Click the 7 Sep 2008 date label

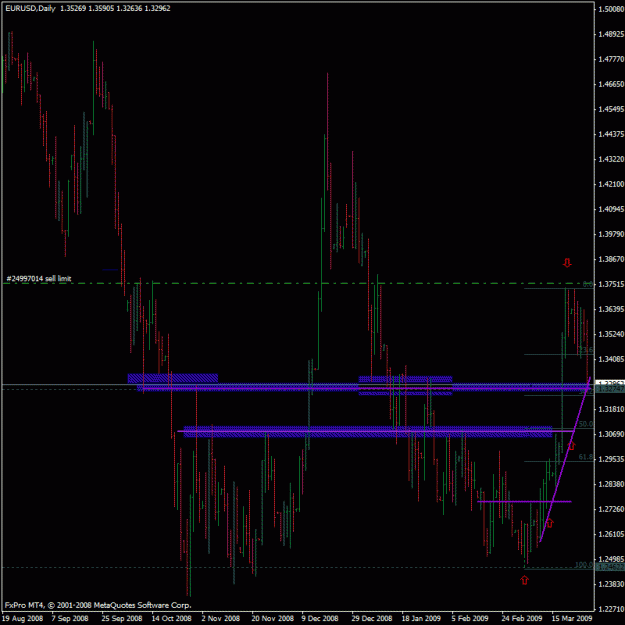[70, 618]
